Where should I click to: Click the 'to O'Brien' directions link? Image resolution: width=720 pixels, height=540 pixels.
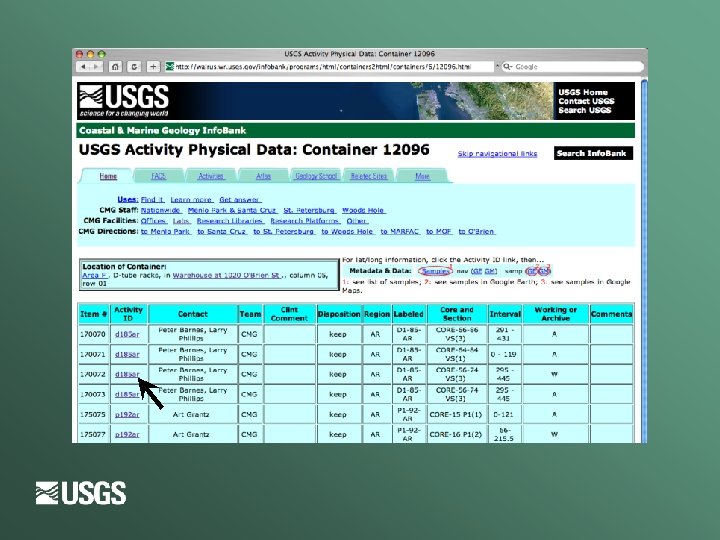coord(477,231)
